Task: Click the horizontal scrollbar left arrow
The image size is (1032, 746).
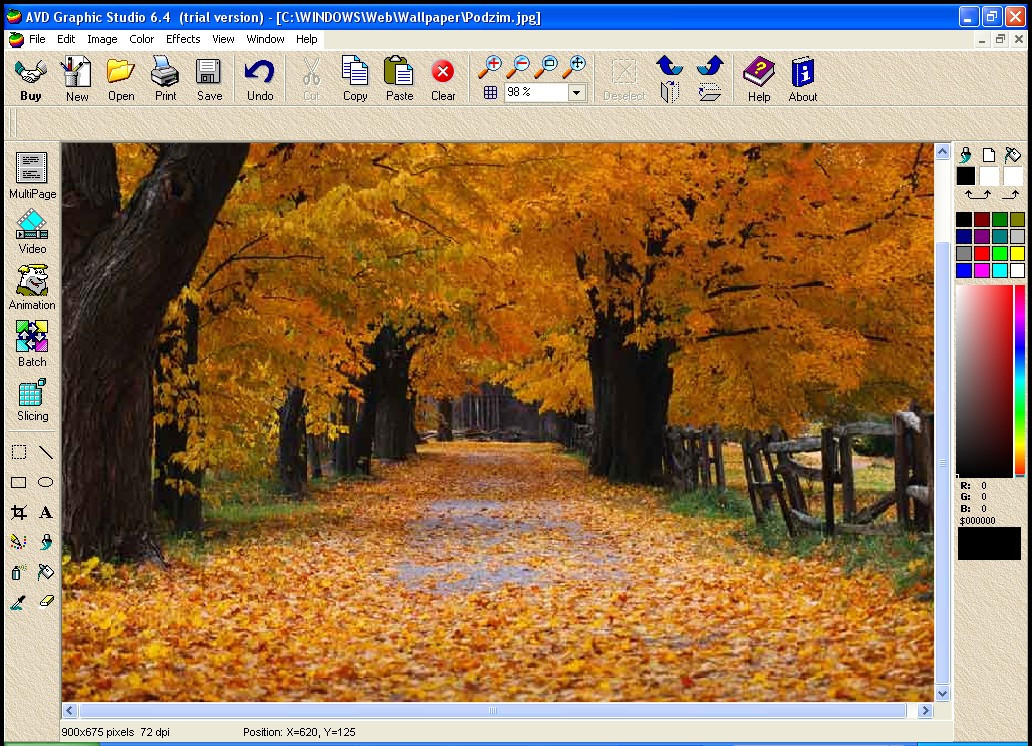Action: 70,710
